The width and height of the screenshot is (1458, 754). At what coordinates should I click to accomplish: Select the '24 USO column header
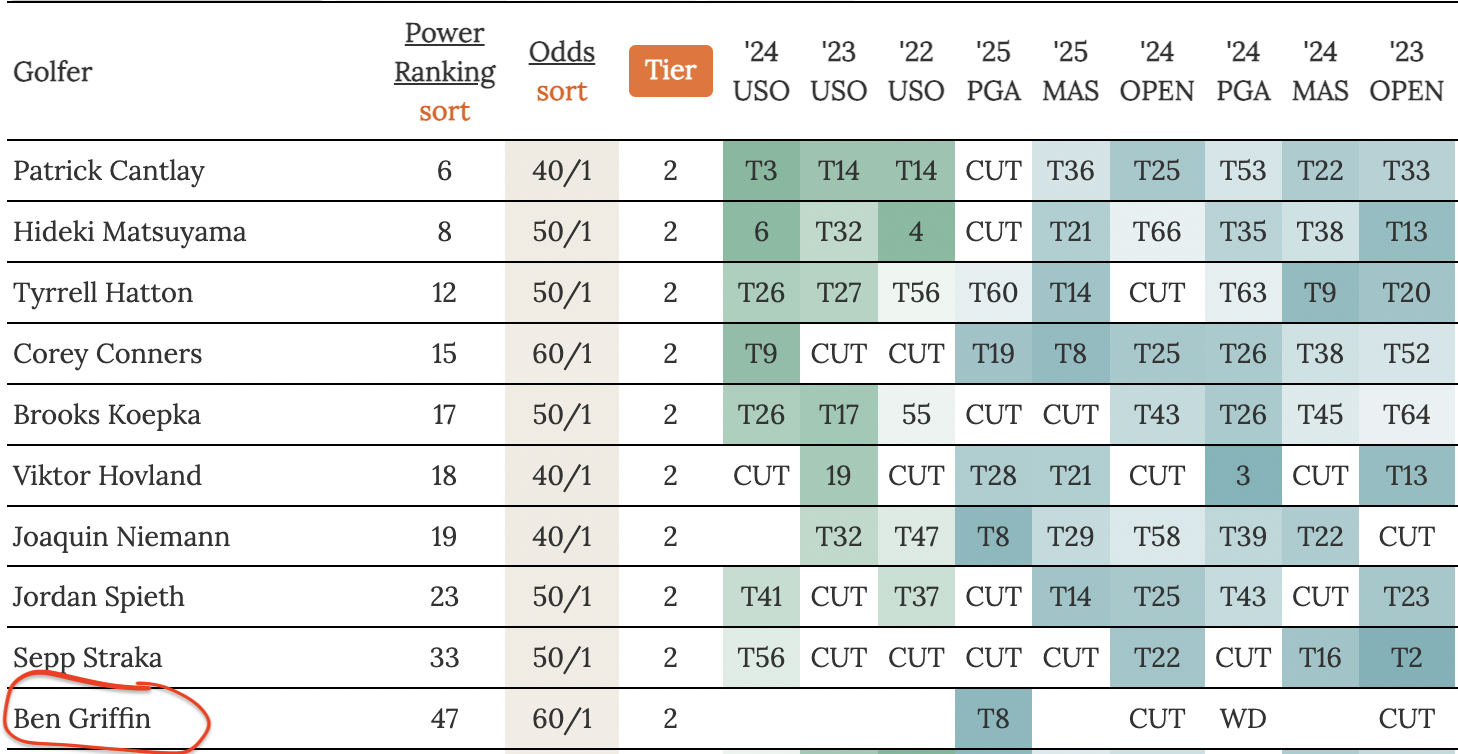[761, 70]
